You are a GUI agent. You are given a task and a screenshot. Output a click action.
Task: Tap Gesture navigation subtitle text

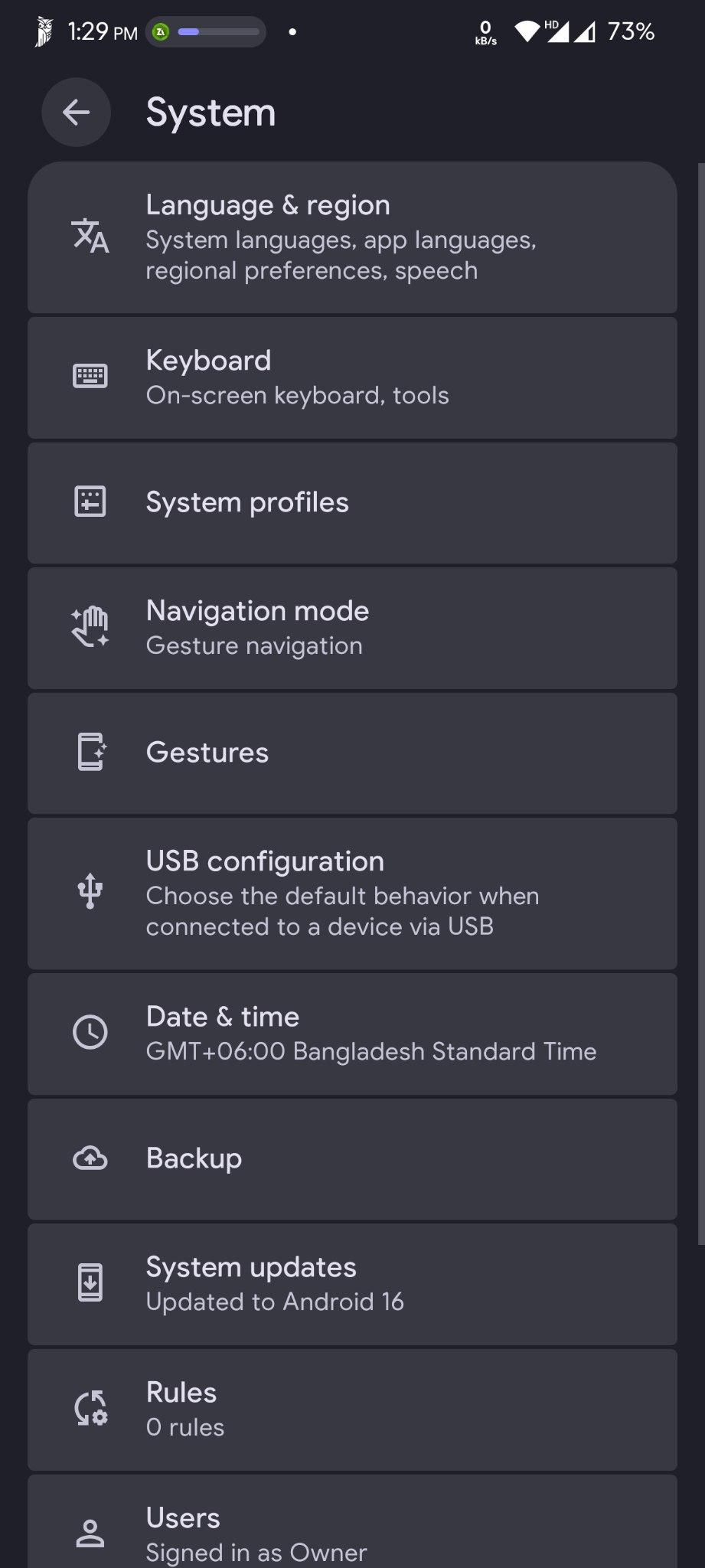tap(254, 646)
